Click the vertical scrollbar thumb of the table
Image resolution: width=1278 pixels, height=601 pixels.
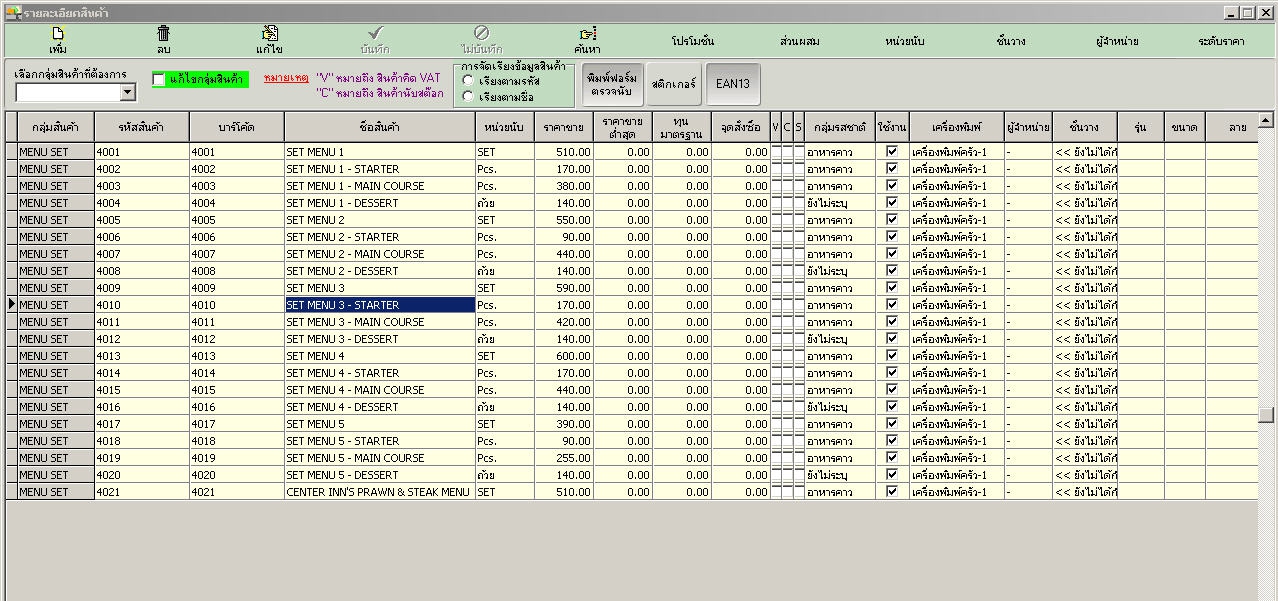[1266, 415]
